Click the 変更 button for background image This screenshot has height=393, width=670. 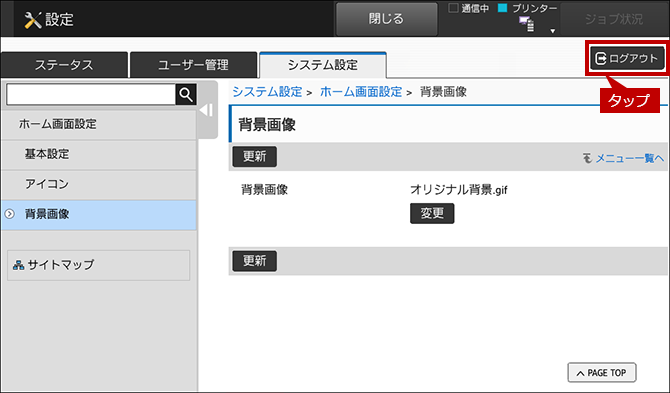pos(432,213)
